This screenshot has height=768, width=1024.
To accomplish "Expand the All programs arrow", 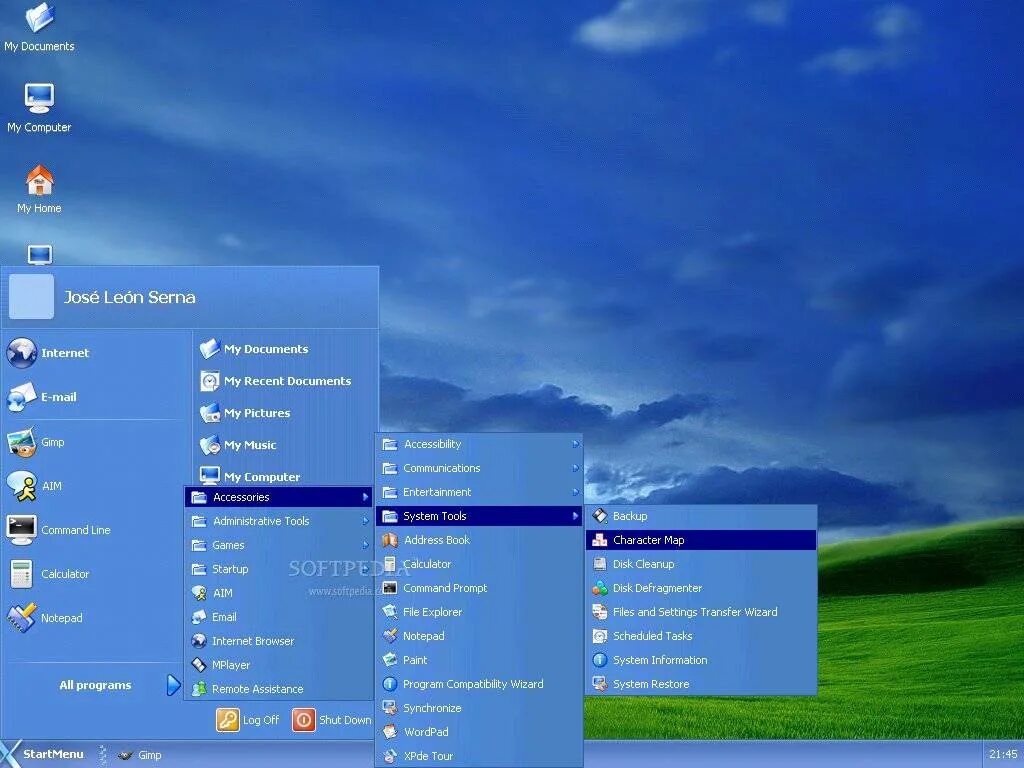I will [173, 685].
